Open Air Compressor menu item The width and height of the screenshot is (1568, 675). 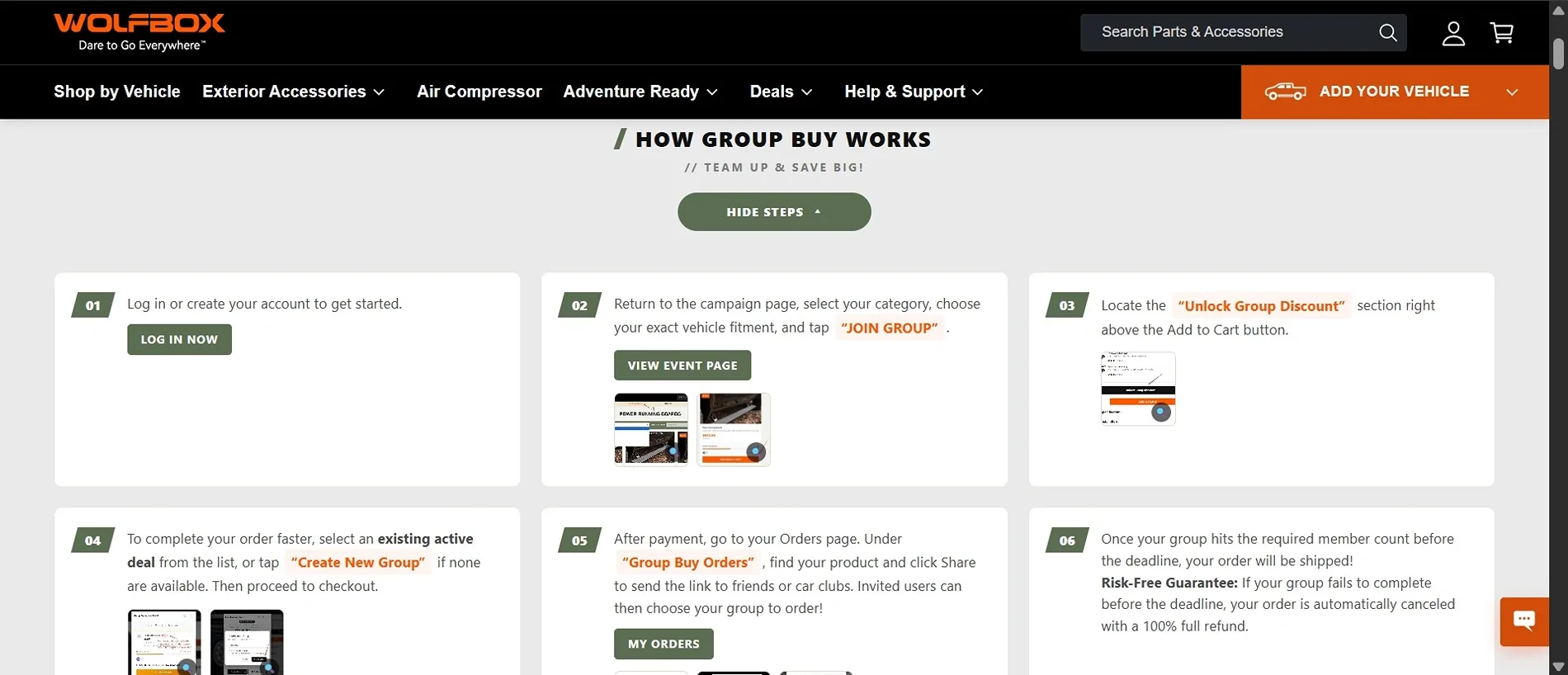[x=479, y=92]
